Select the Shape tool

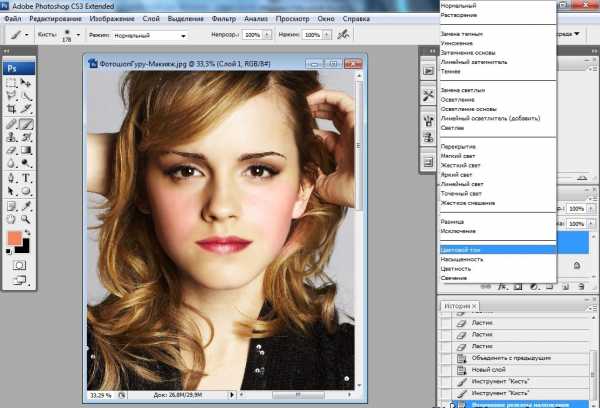click(x=26, y=191)
